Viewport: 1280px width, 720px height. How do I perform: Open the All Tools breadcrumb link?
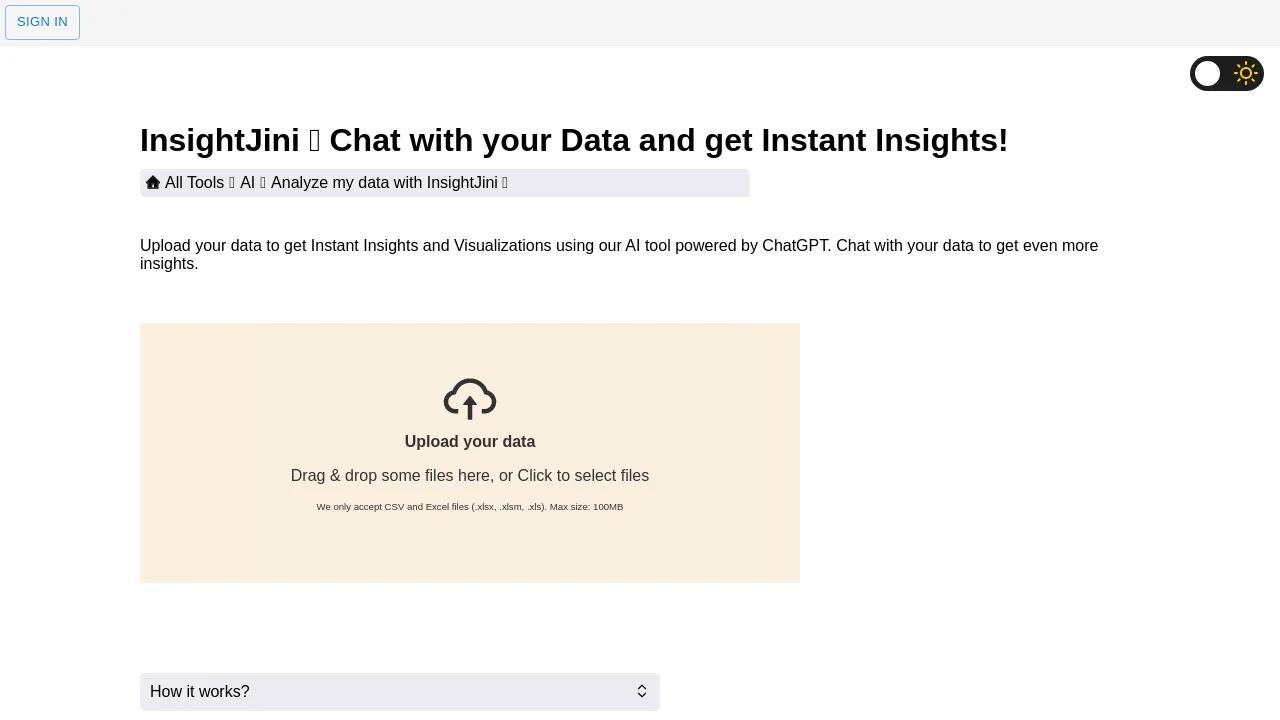pyautogui.click(x=194, y=183)
